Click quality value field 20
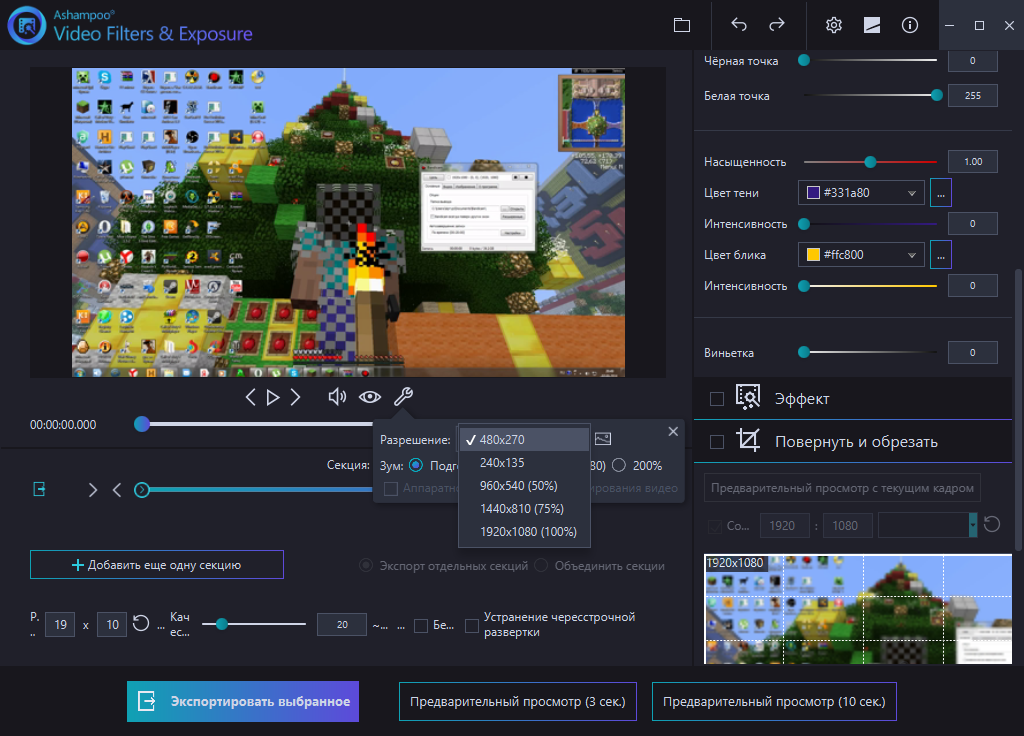Screen dimensions: 1024x736 (342, 624)
